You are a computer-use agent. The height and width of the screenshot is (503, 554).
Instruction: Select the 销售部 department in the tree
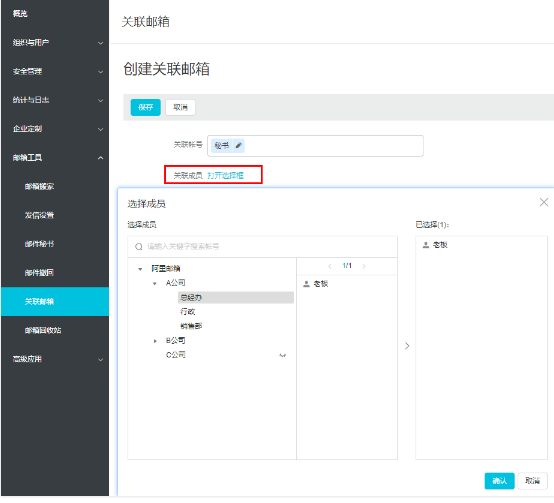[x=191, y=326]
